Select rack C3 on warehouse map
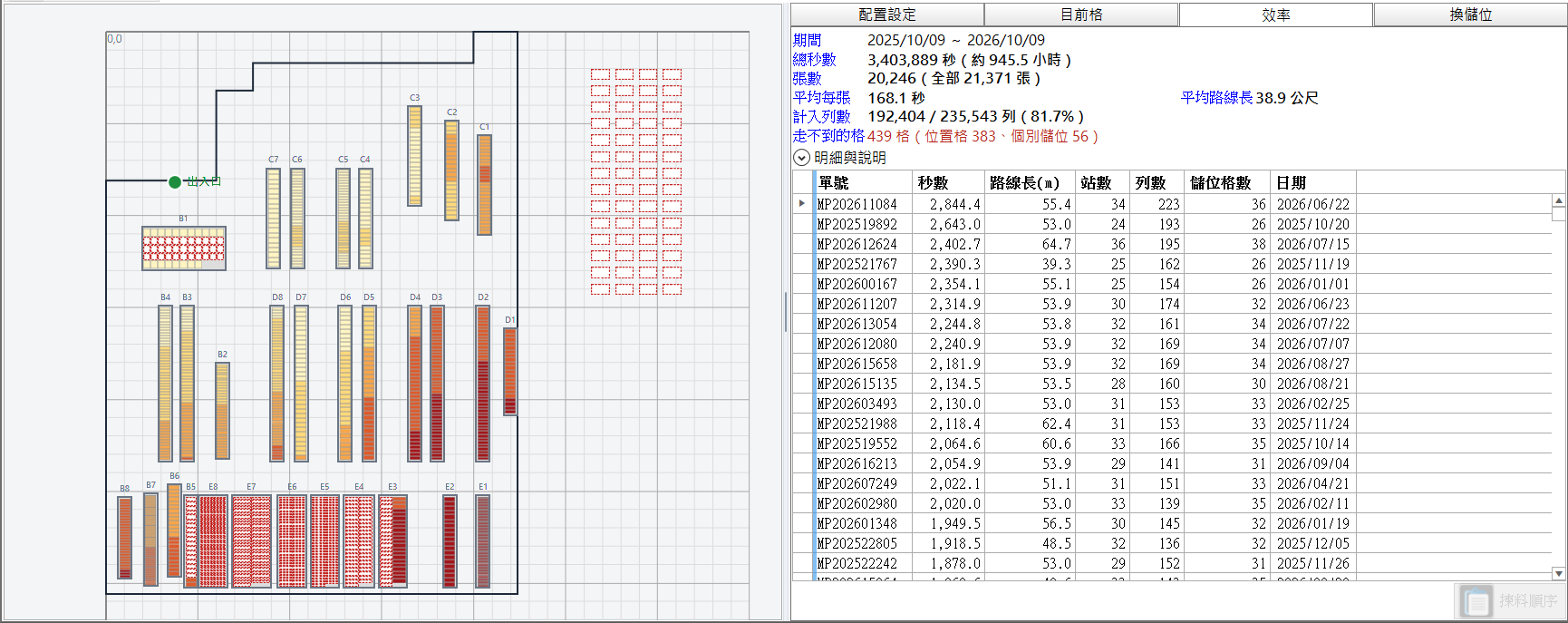The height and width of the screenshot is (623, 1568). coord(415,156)
